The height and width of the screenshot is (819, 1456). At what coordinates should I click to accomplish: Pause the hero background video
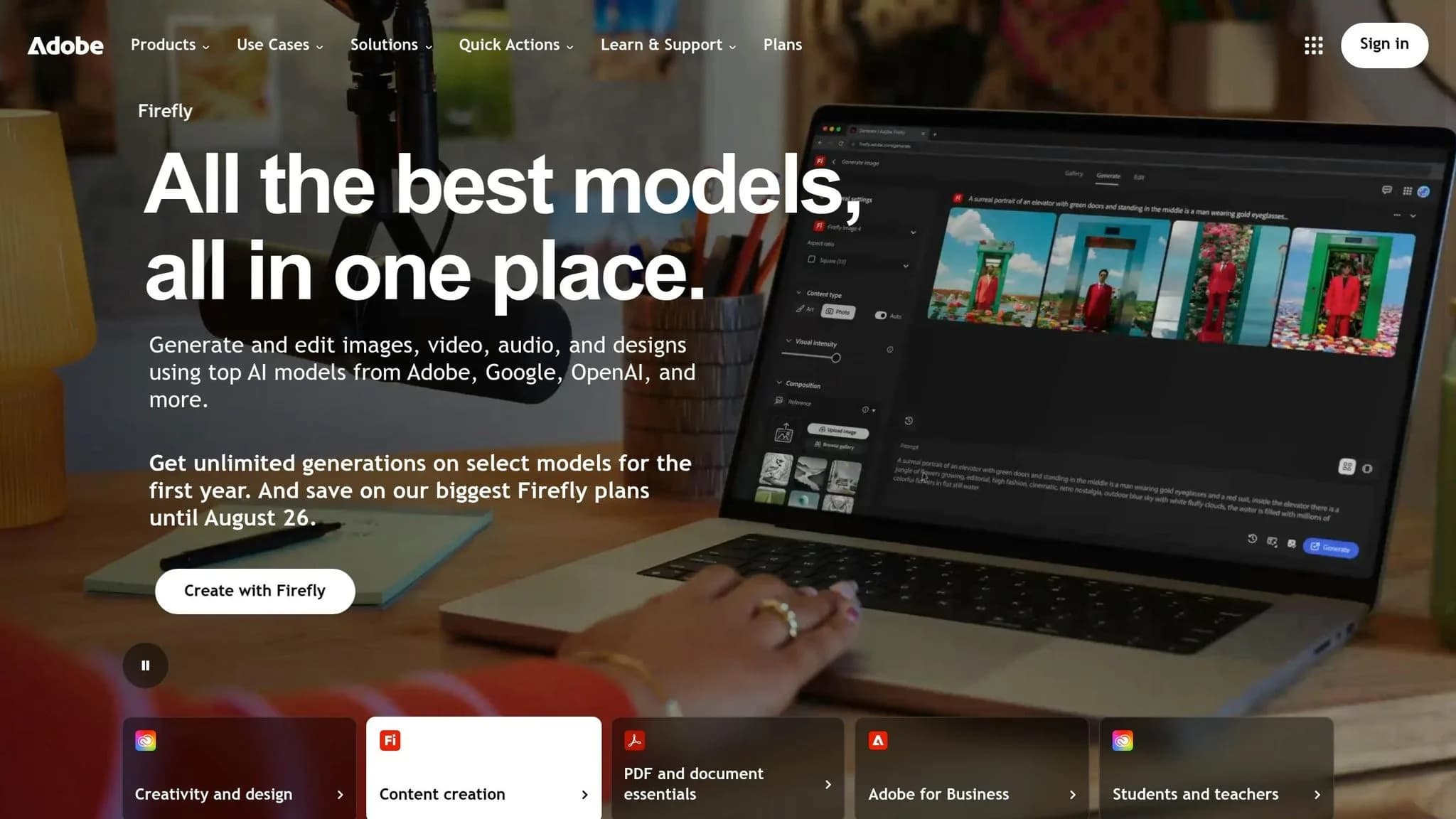click(x=146, y=665)
